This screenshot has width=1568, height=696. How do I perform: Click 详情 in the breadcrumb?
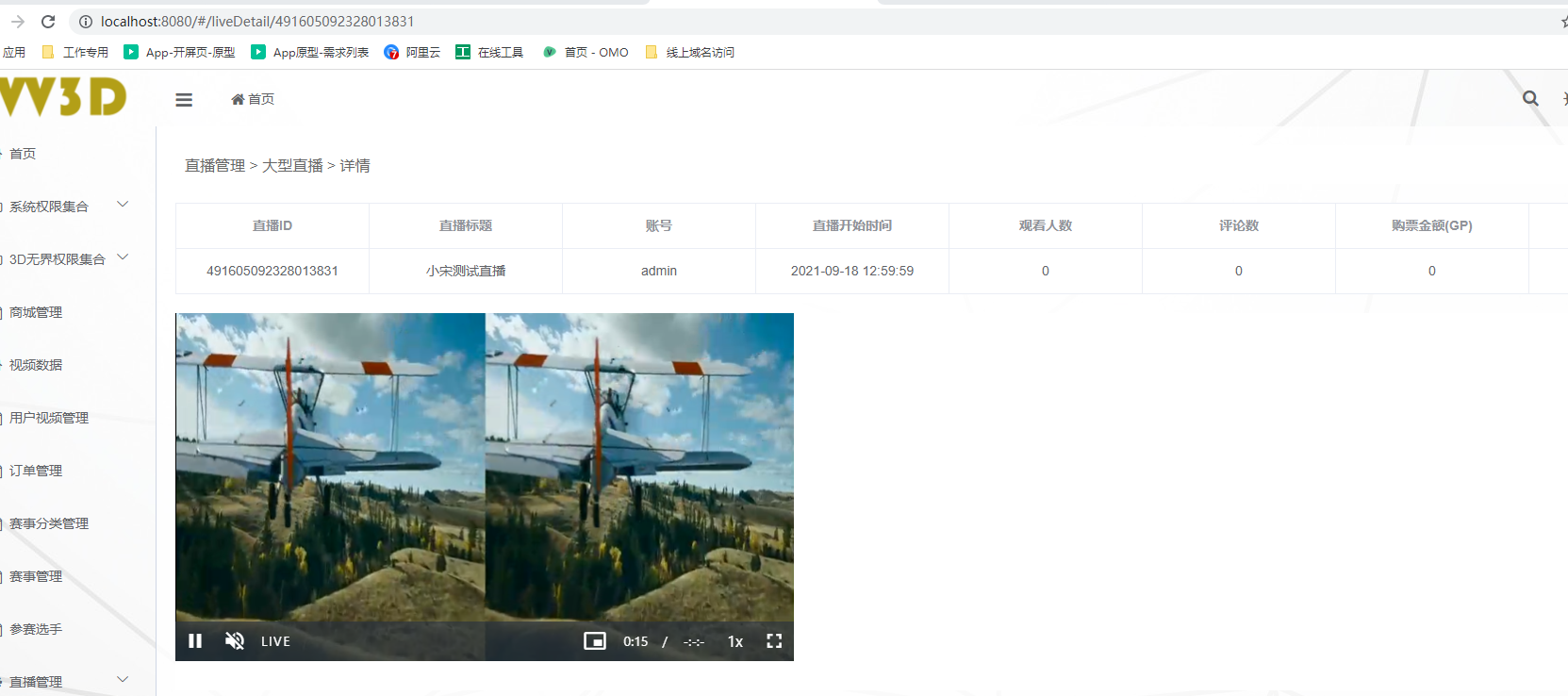pos(355,166)
